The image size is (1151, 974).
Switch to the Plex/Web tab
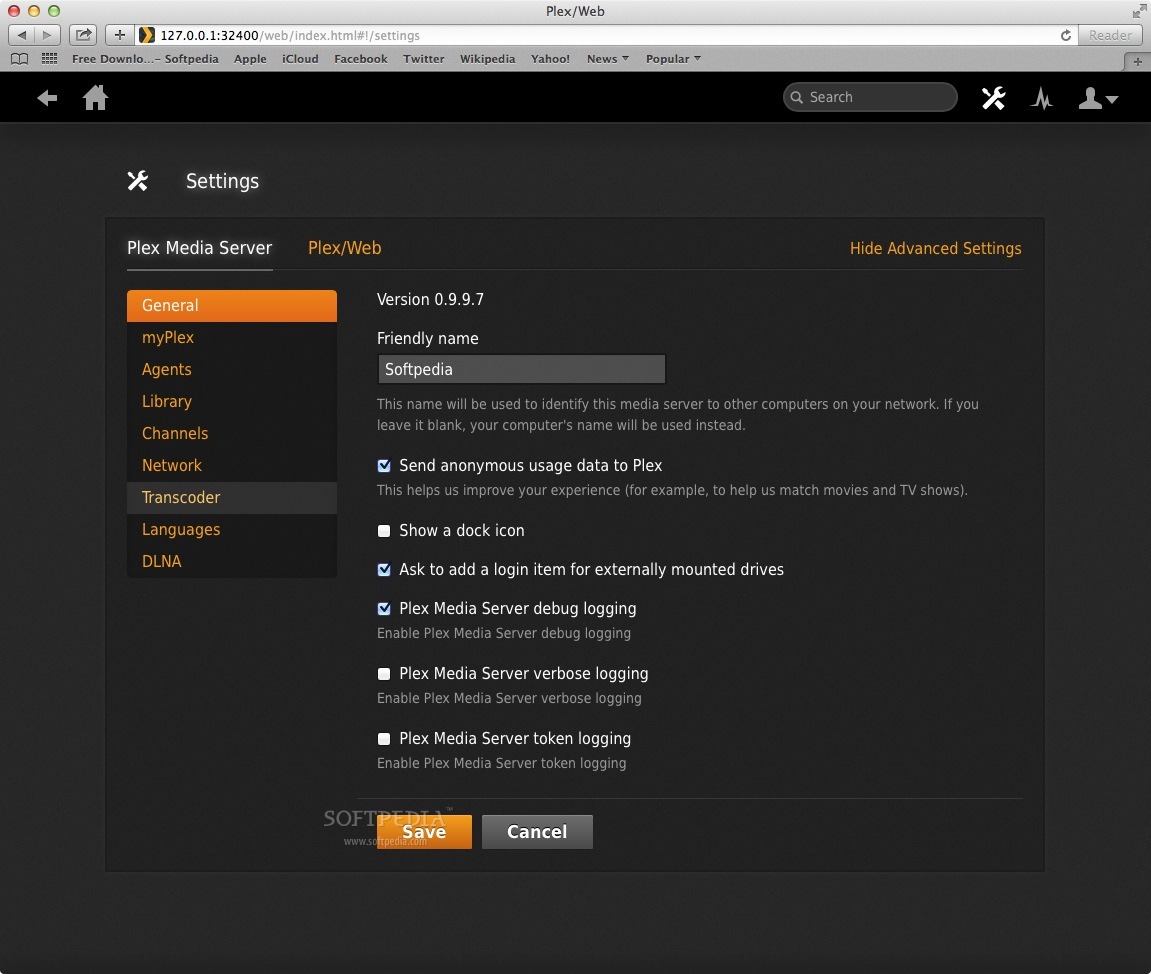[x=344, y=248]
